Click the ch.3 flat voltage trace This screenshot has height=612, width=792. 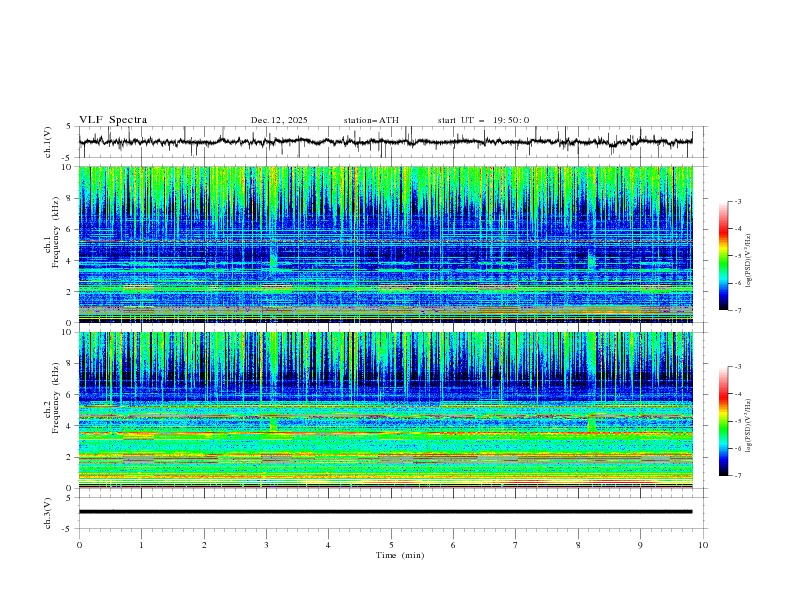(386, 512)
